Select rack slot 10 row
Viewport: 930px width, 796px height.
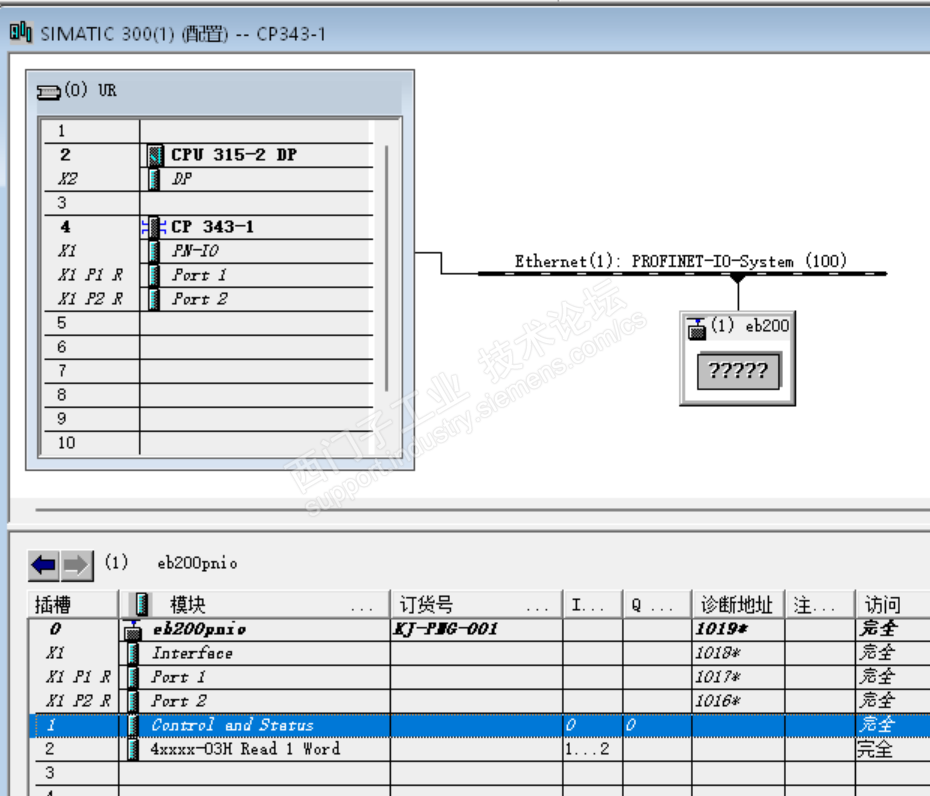tap(208, 443)
